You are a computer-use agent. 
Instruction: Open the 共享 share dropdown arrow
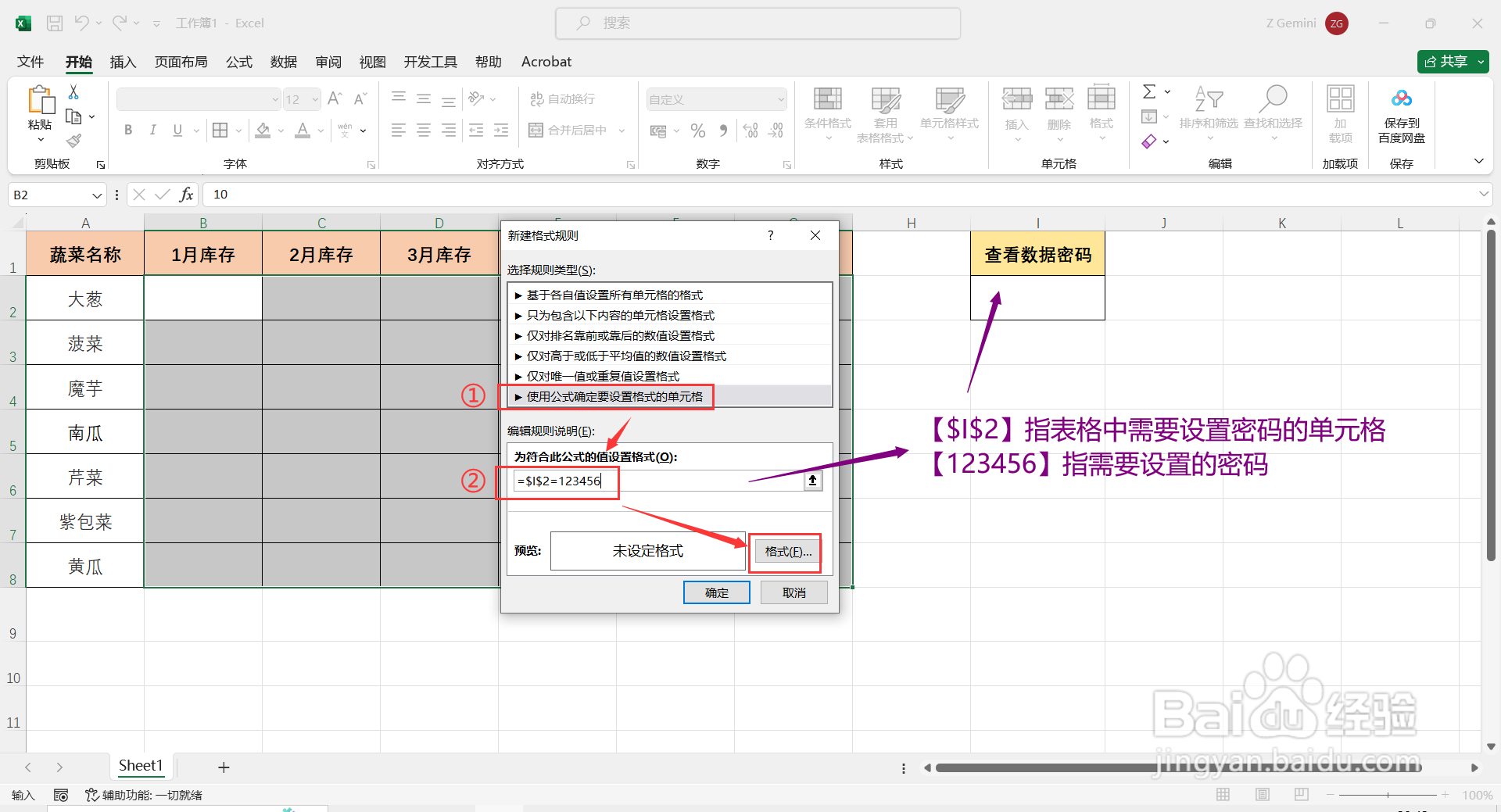point(1481,62)
